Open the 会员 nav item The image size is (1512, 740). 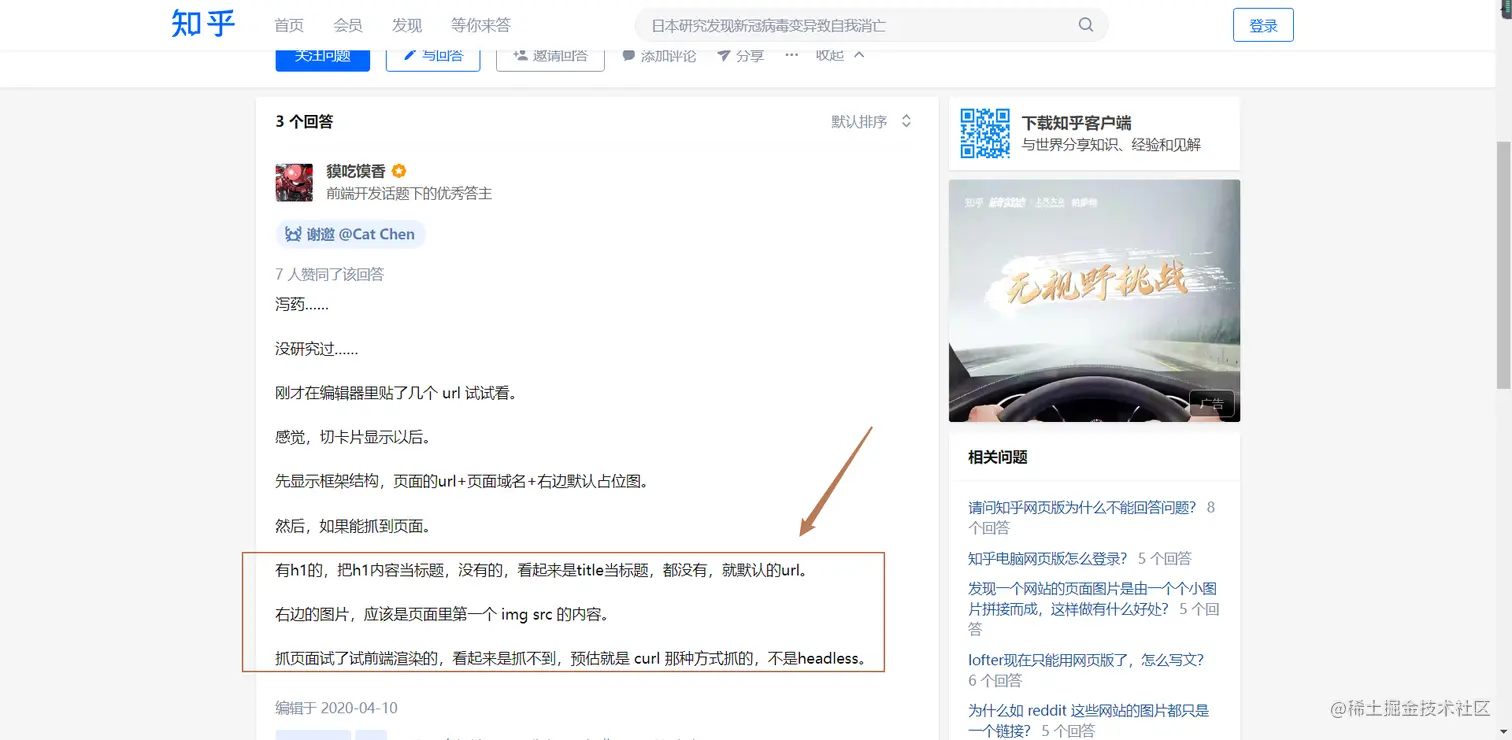click(348, 25)
